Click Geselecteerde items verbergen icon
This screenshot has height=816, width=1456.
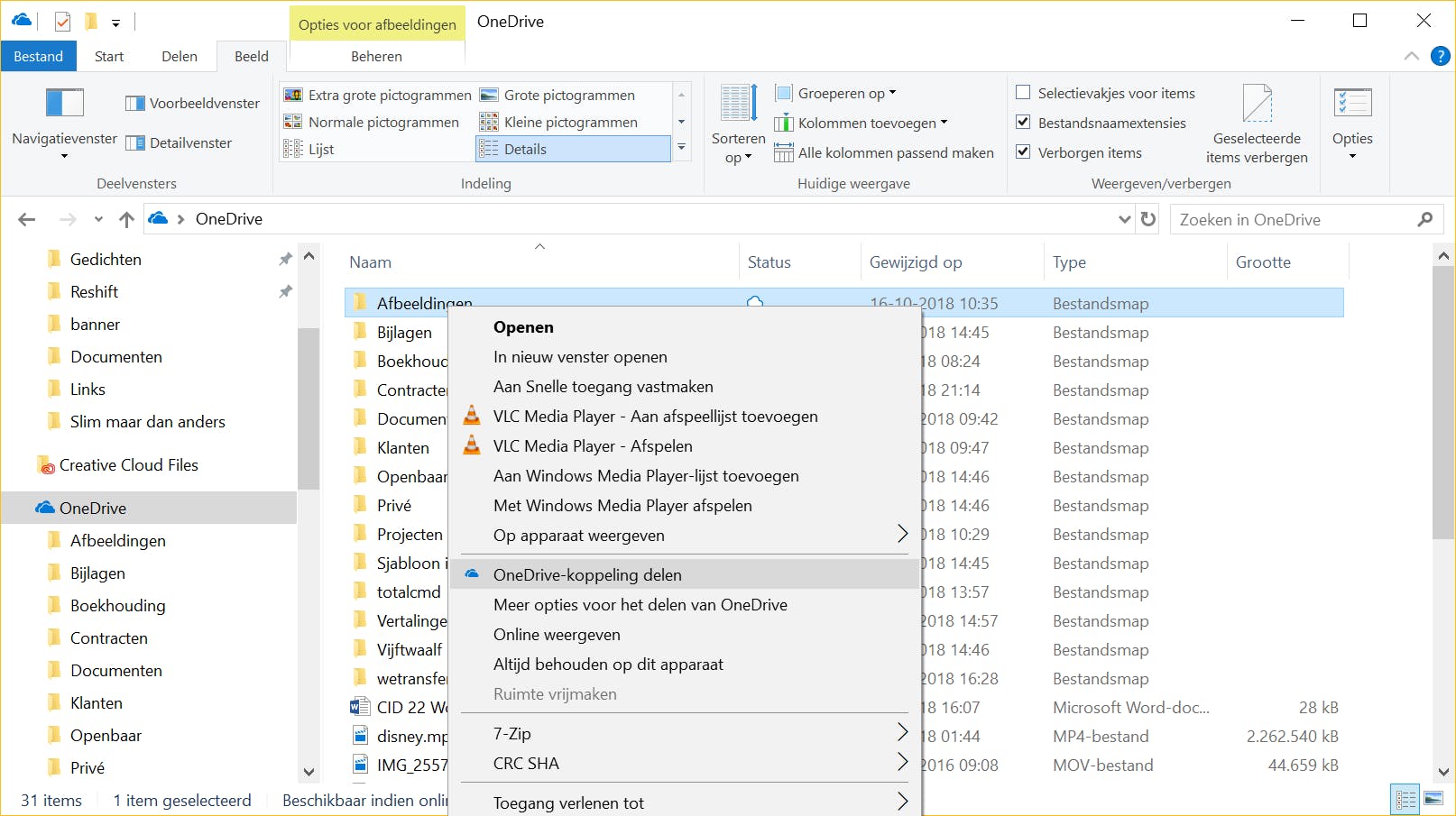pyautogui.click(x=1257, y=104)
